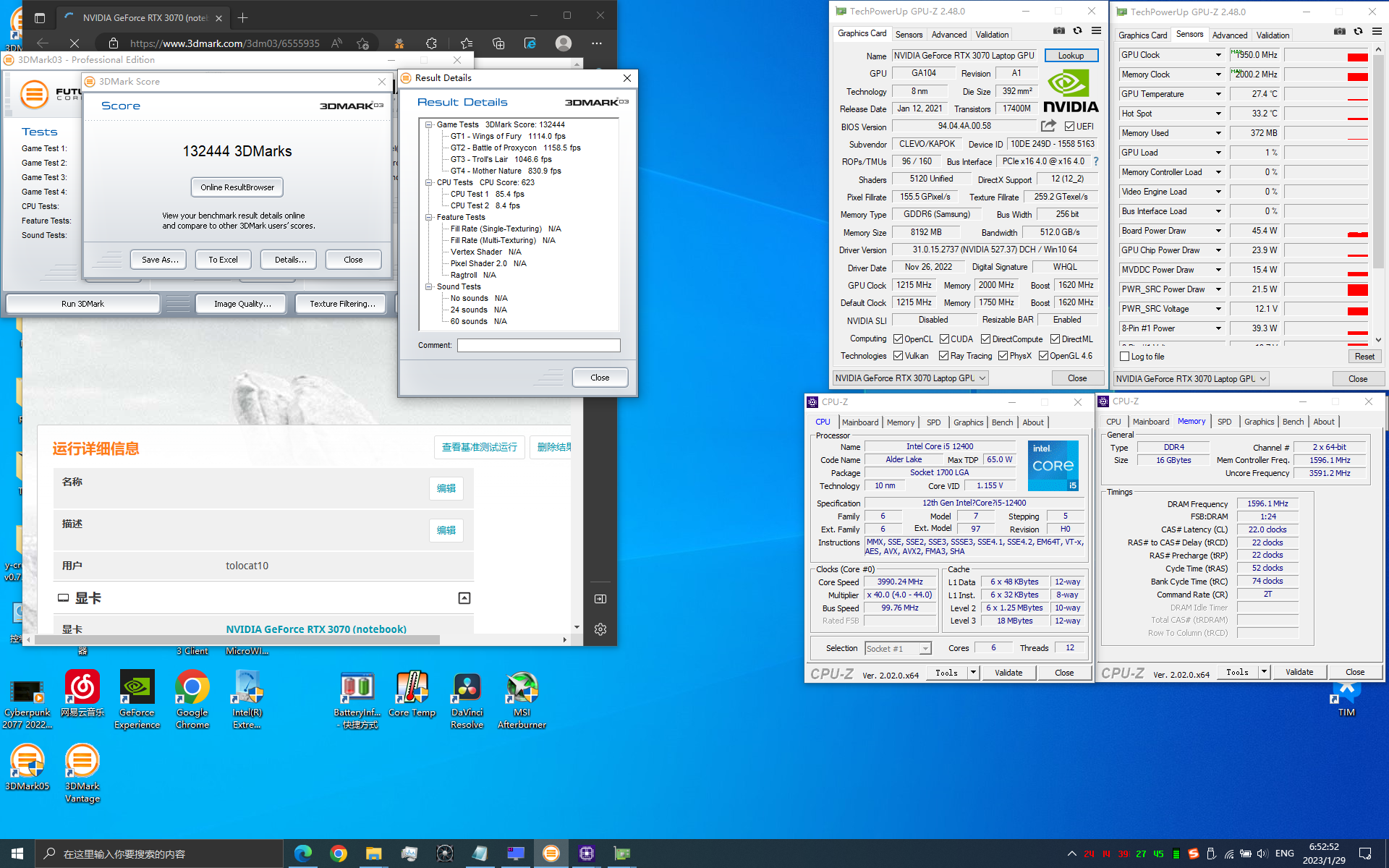Open GPU Clock sensor dropdown
This screenshot has width=1389, height=868.
pos(1218,55)
